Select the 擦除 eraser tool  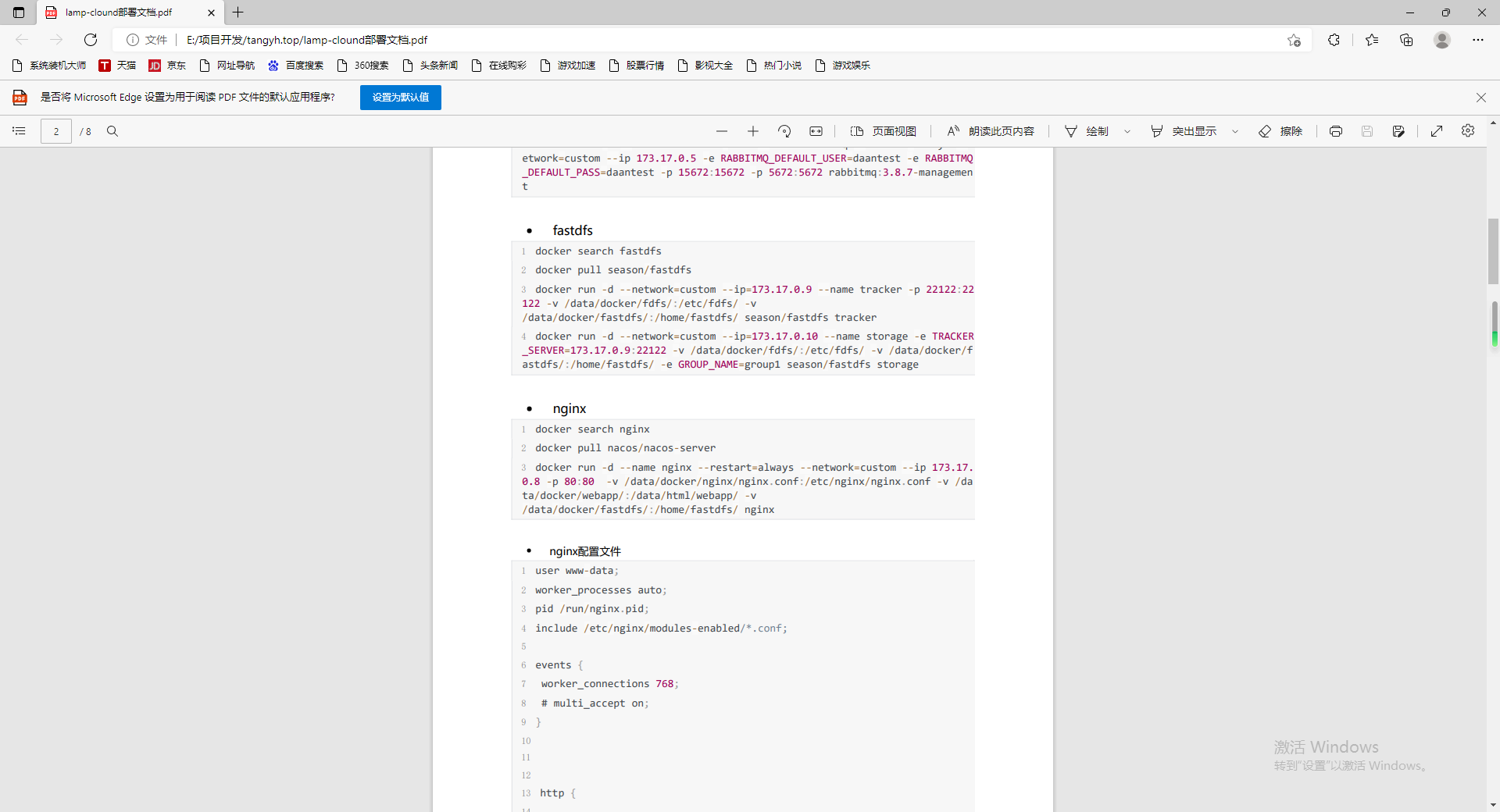pos(1281,131)
